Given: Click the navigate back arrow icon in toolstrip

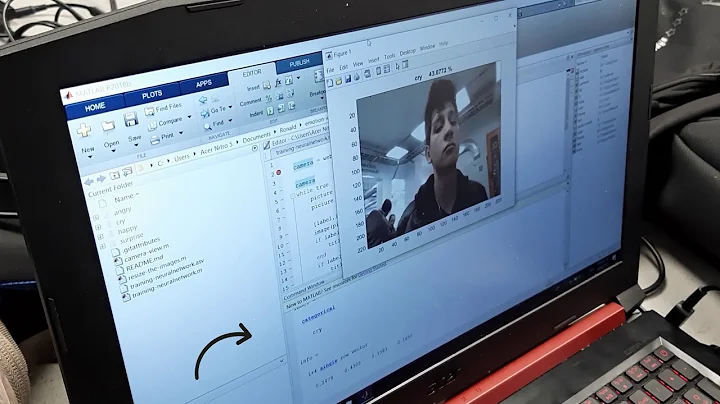Looking at the screenshot, I should pyautogui.click(x=203, y=100).
